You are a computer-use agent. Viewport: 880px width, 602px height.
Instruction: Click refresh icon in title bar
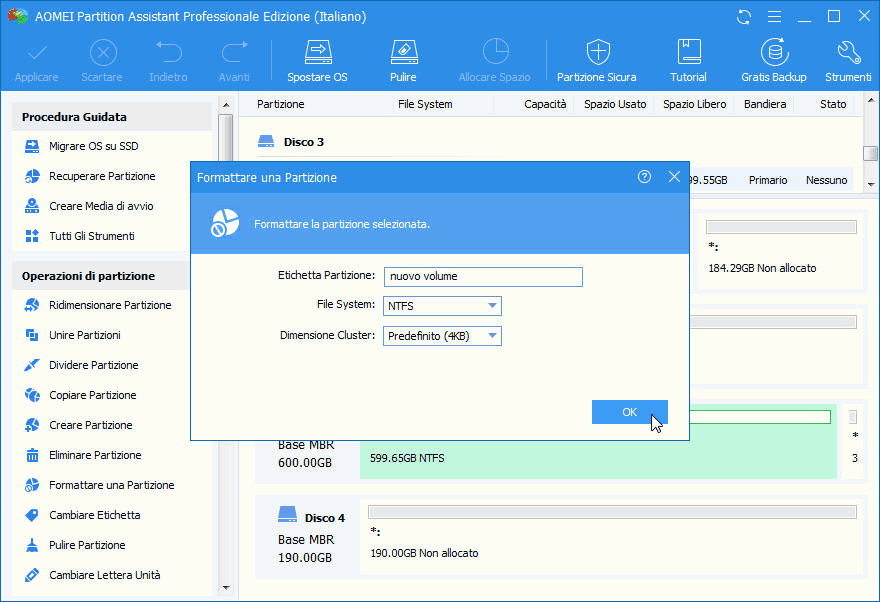(x=743, y=17)
